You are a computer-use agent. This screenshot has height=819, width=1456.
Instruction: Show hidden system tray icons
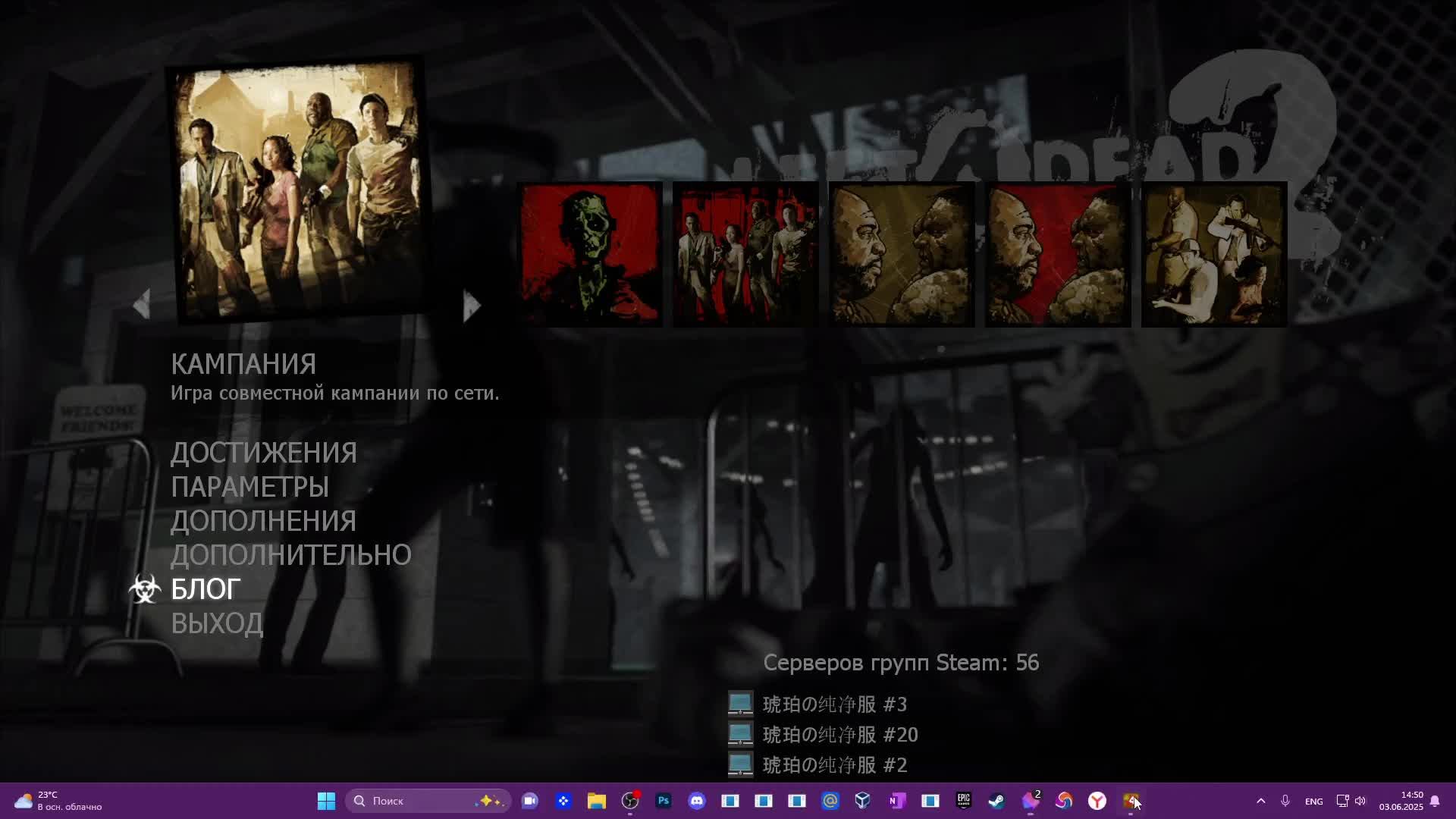[x=1260, y=801]
